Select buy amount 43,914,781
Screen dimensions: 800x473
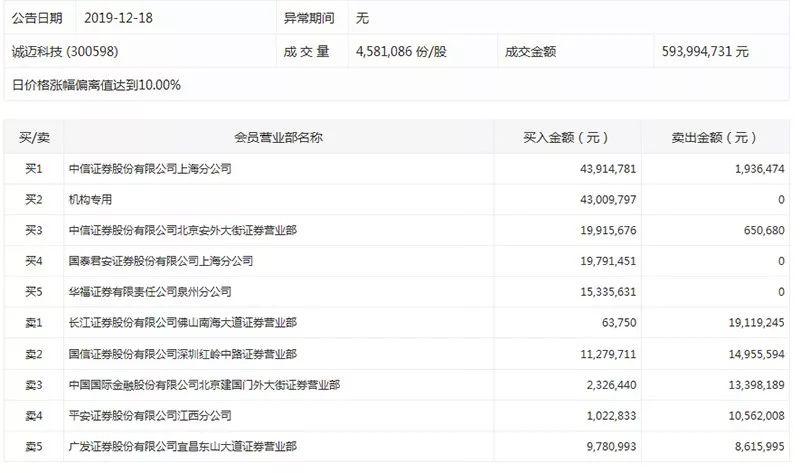pyautogui.click(x=608, y=169)
